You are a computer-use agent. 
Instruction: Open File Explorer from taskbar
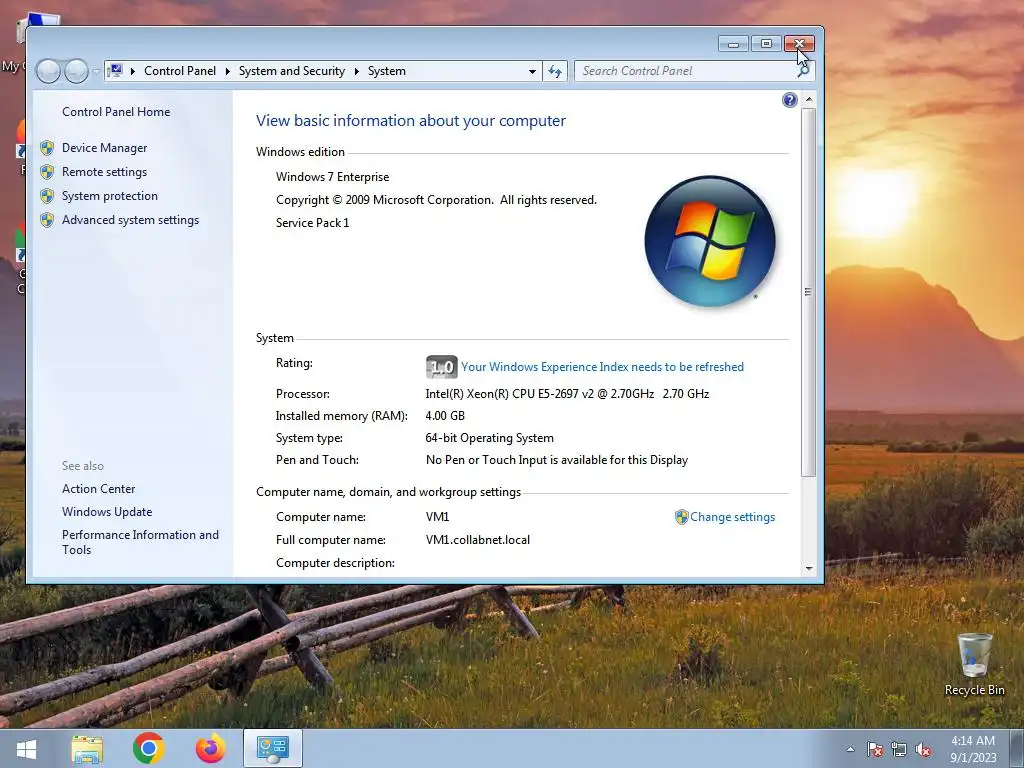[87, 749]
